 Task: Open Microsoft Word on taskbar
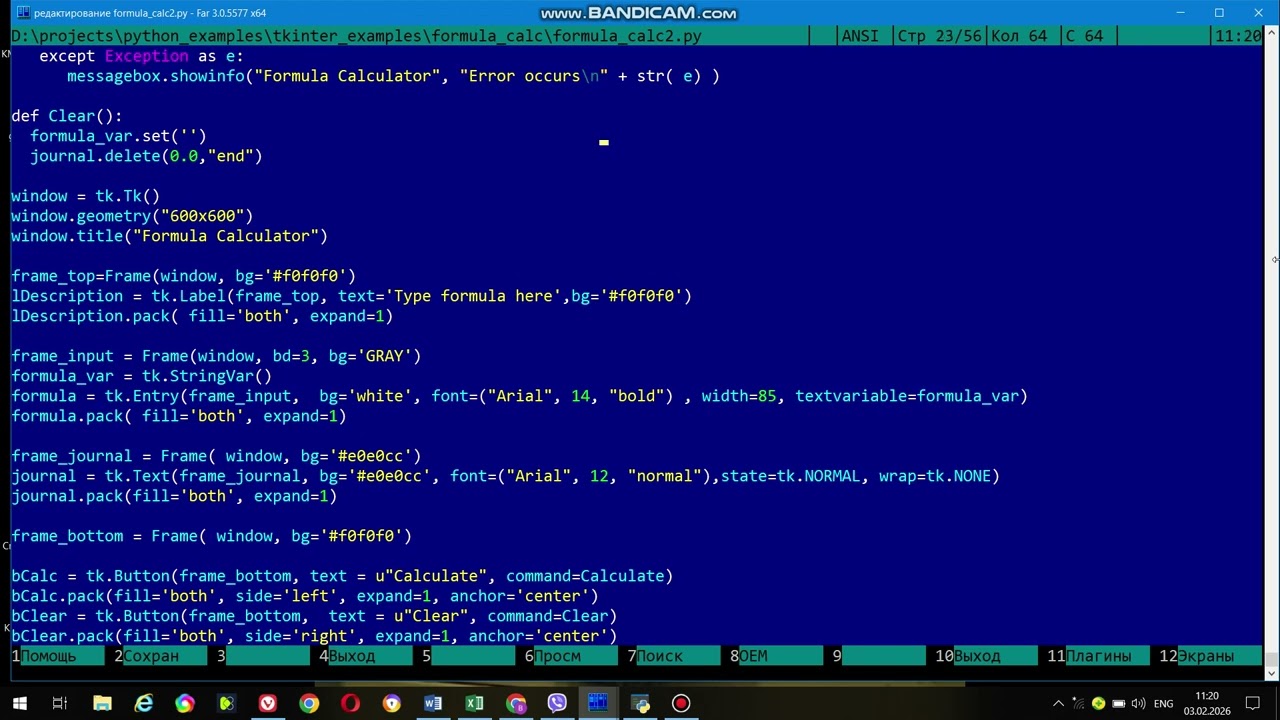point(433,703)
